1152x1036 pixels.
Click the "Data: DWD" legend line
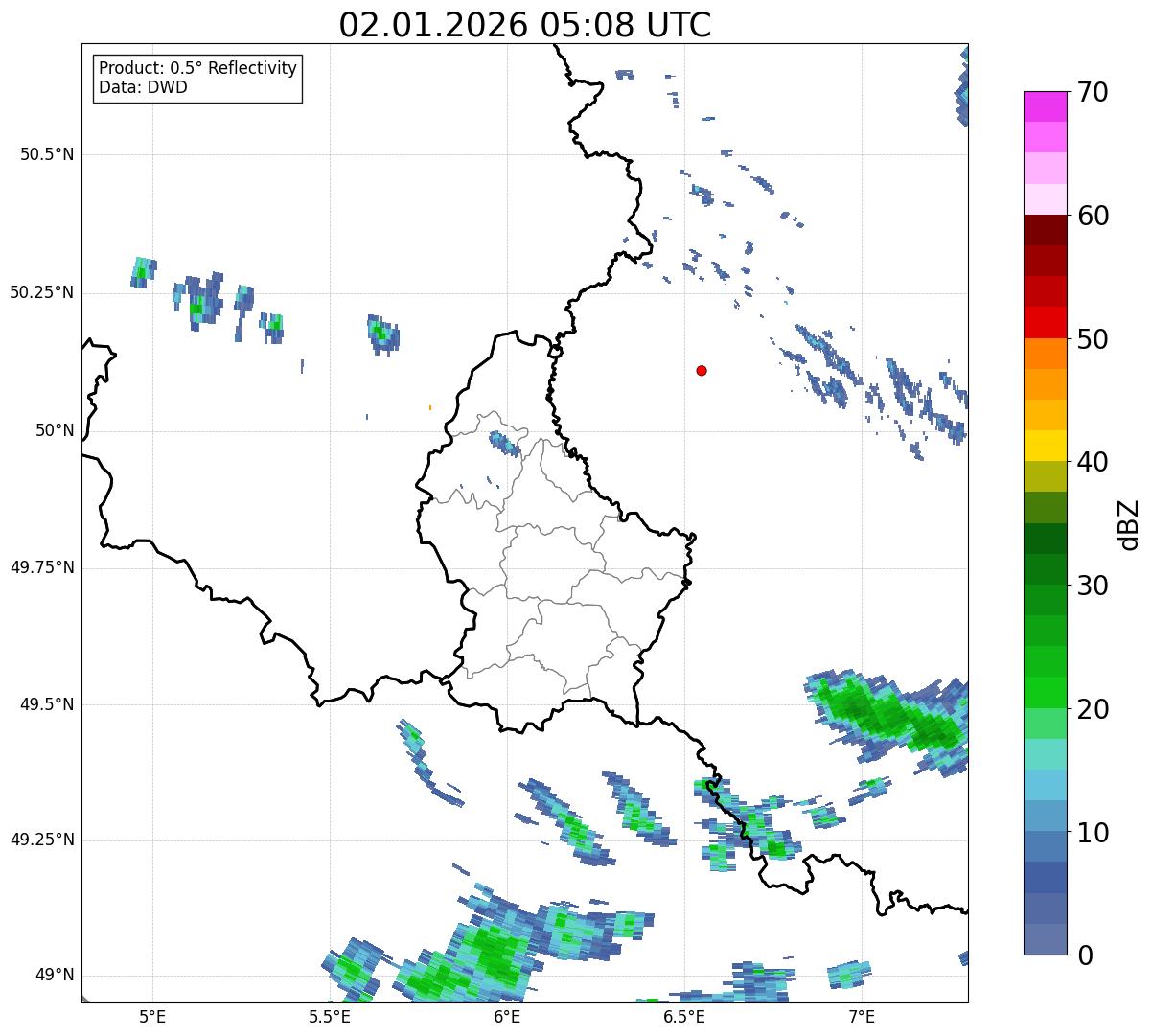point(143,87)
